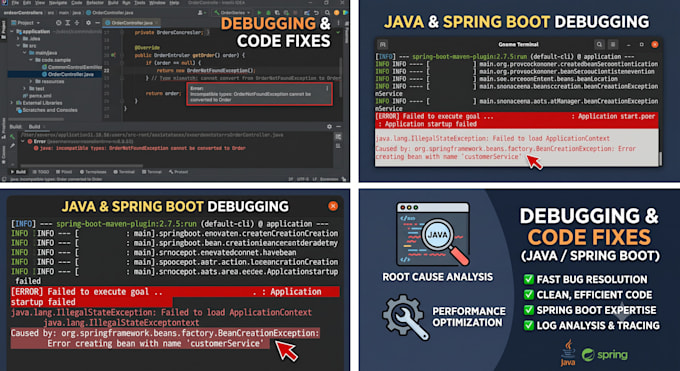The image size is (680, 371).
Task: Collapse the application root folder arrow
Action: click(12, 31)
